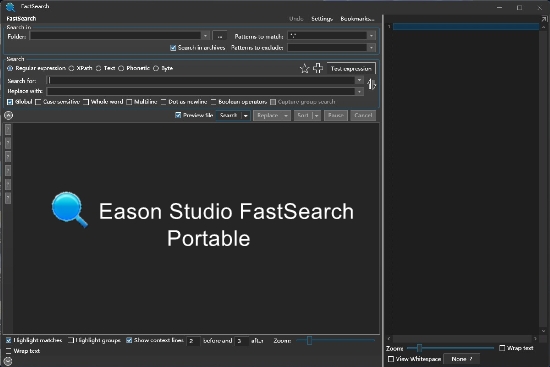Image resolution: width=550 pixels, height=367 pixels.
Task: Open the None encoding dropdown in preview pane
Action: pyautogui.click(x=462, y=359)
